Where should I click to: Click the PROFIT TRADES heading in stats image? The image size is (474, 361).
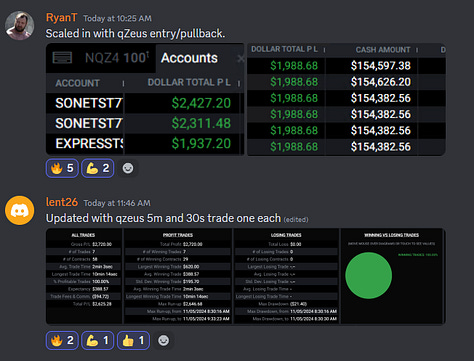click(x=178, y=235)
